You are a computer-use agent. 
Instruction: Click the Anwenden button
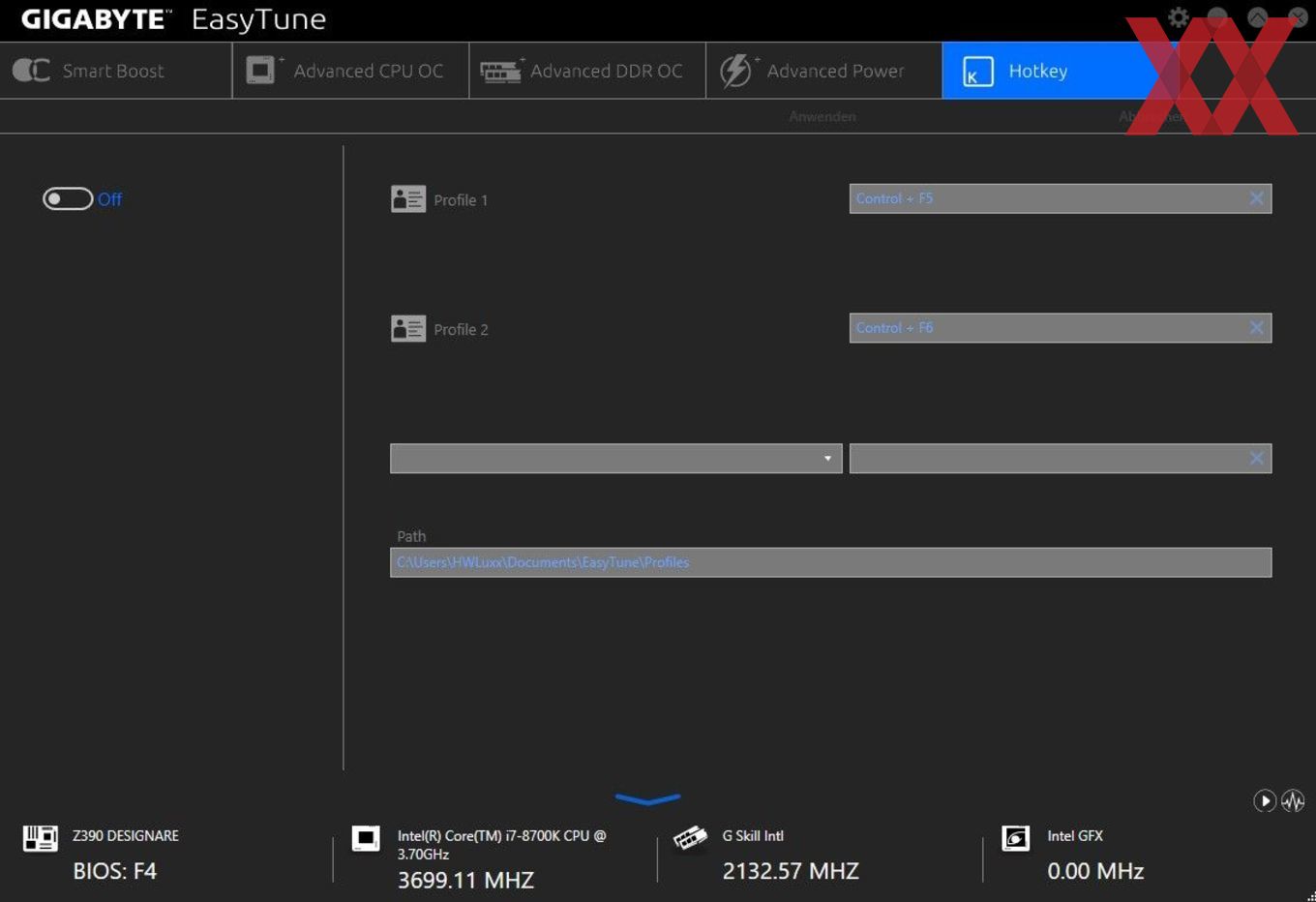pos(822,116)
